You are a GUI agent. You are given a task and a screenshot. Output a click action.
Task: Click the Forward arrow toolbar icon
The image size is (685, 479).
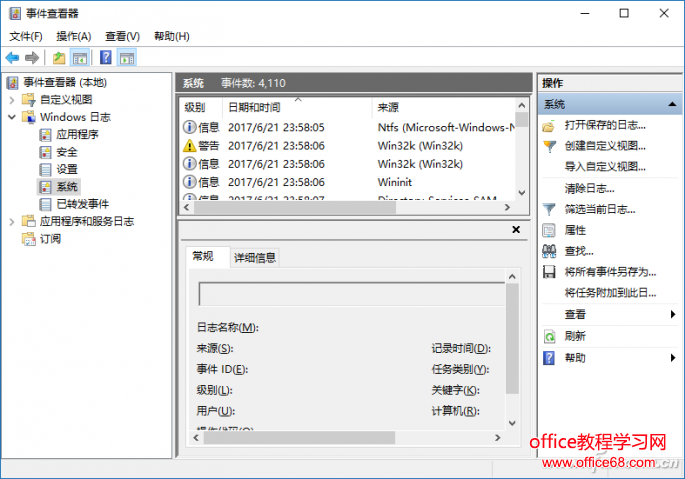pos(32,58)
